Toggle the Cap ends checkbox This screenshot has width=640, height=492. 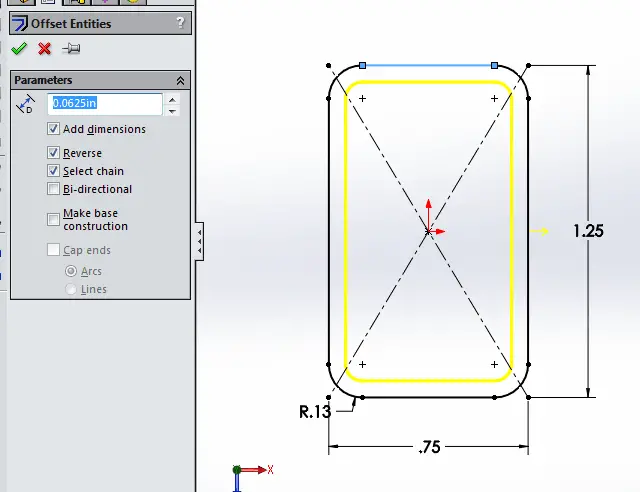53,249
